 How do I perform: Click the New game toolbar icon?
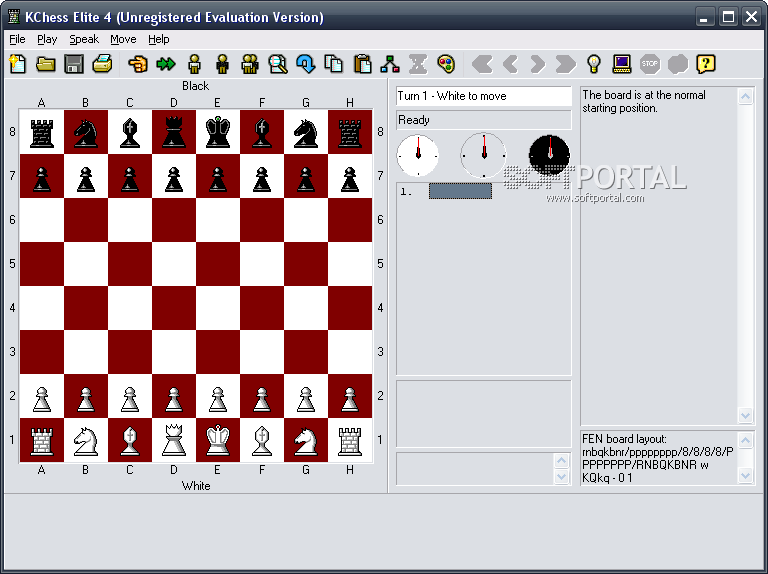(18, 64)
